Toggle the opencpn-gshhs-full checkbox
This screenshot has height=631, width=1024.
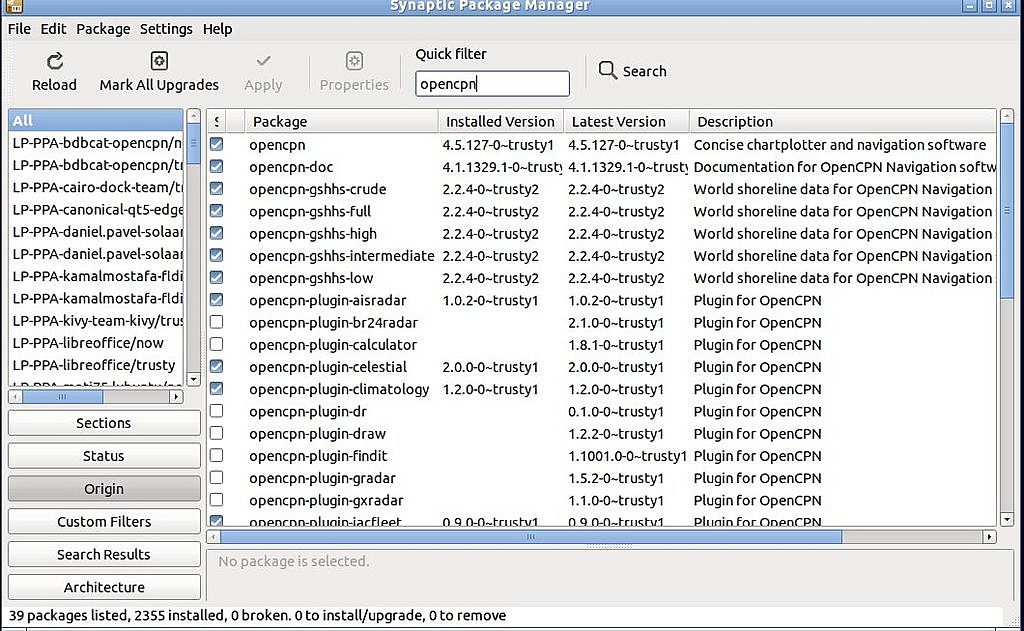217,211
